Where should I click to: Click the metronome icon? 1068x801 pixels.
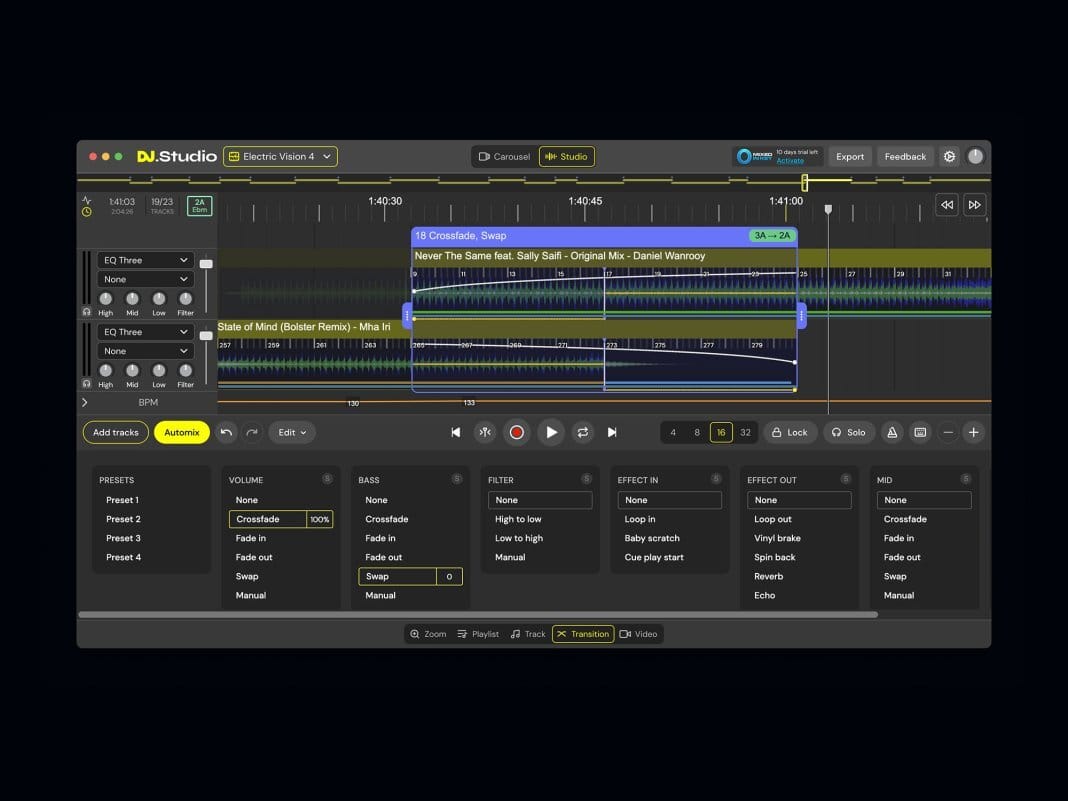(x=892, y=432)
